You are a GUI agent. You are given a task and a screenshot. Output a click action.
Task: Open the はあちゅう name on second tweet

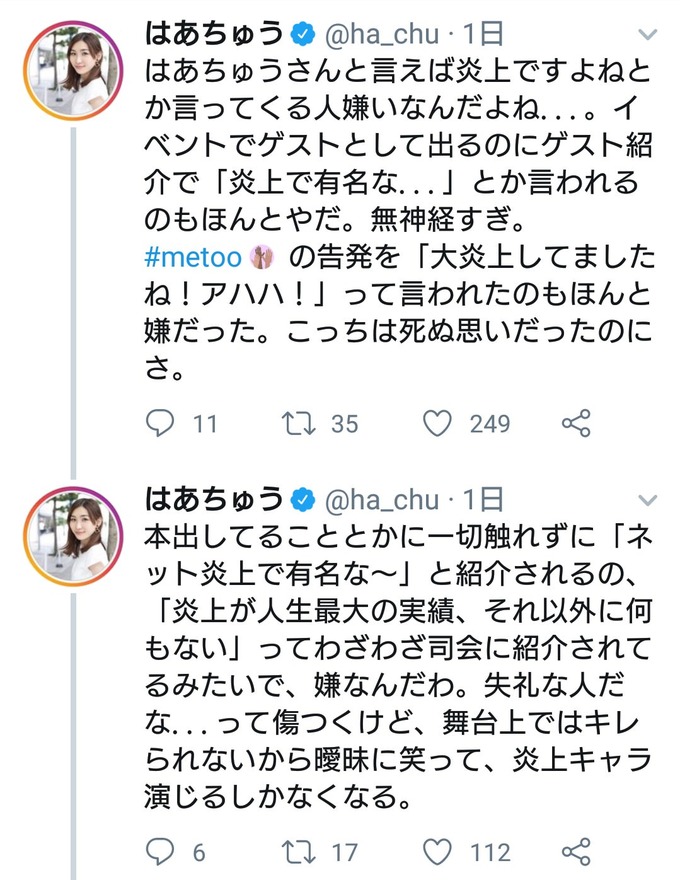point(213,497)
